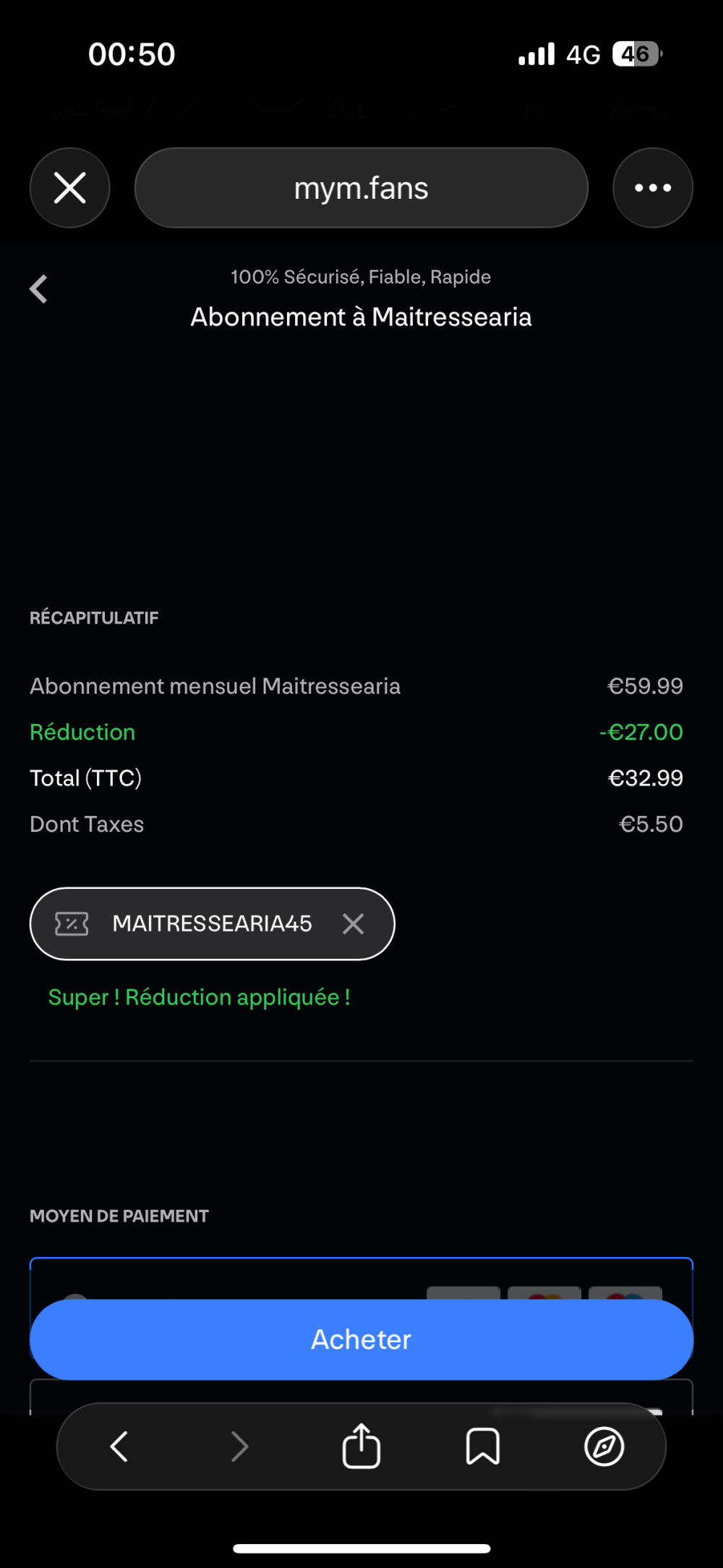The height and width of the screenshot is (1568, 723).
Task: Open page in Safari via compass icon
Action: pyautogui.click(x=604, y=1446)
